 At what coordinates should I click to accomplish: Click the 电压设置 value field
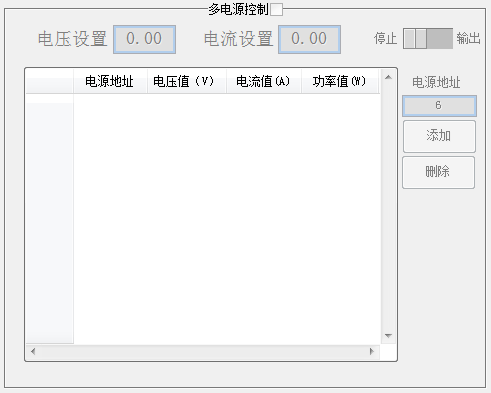coord(144,39)
